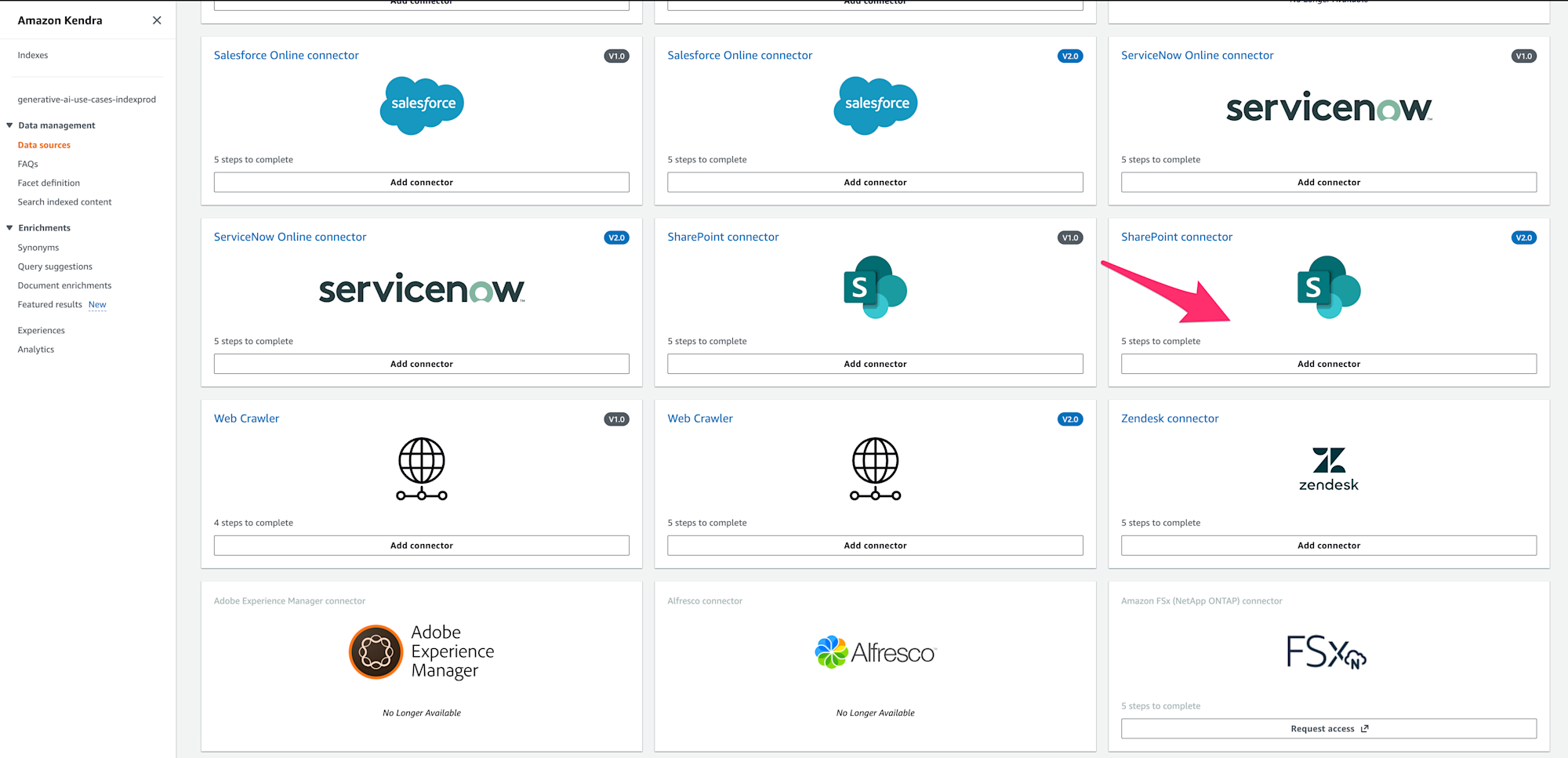Image resolution: width=1568 pixels, height=758 pixels.
Task: Click the SharePoint connector V2.0 title
Action: coord(1177,238)
